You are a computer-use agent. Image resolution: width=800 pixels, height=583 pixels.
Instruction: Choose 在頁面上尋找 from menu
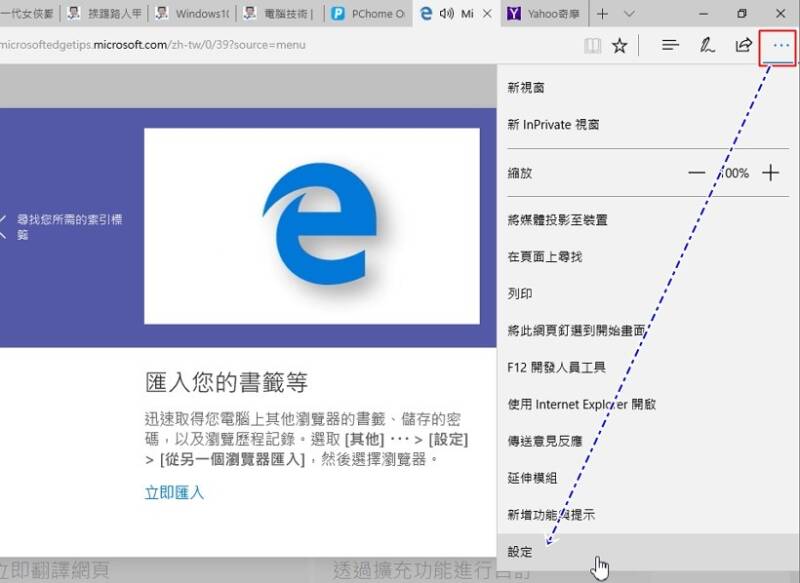pyautogui.click(x=647, y=257)
